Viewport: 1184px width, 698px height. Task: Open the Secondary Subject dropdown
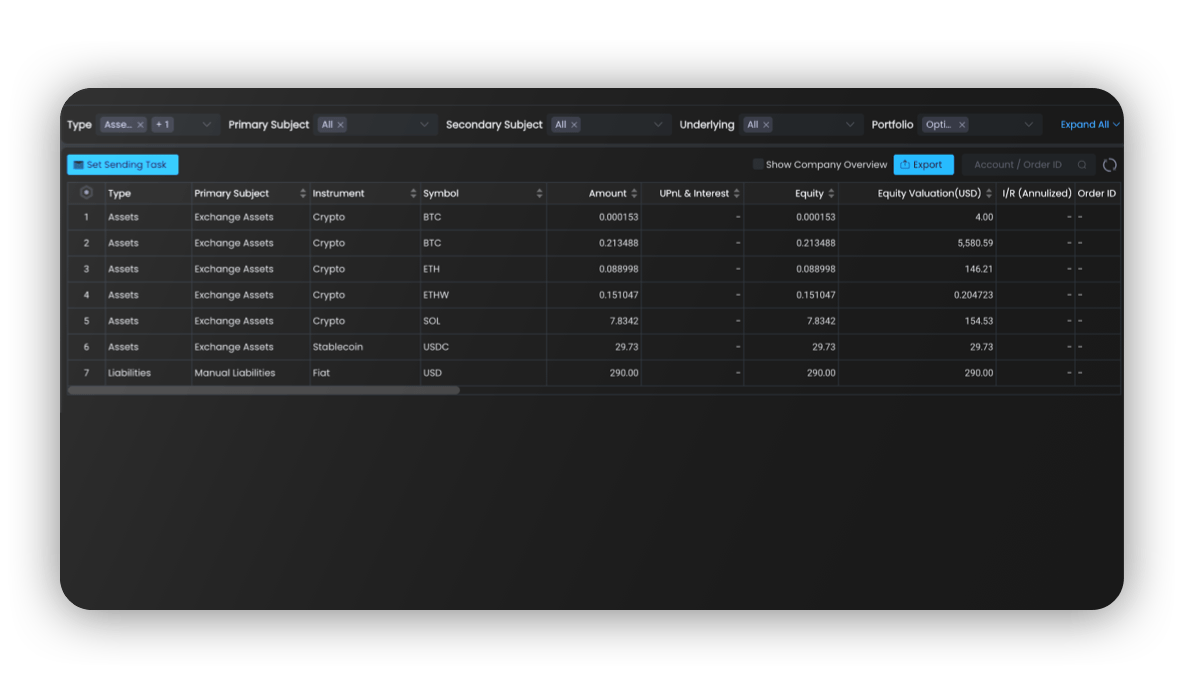coord(658,125)
